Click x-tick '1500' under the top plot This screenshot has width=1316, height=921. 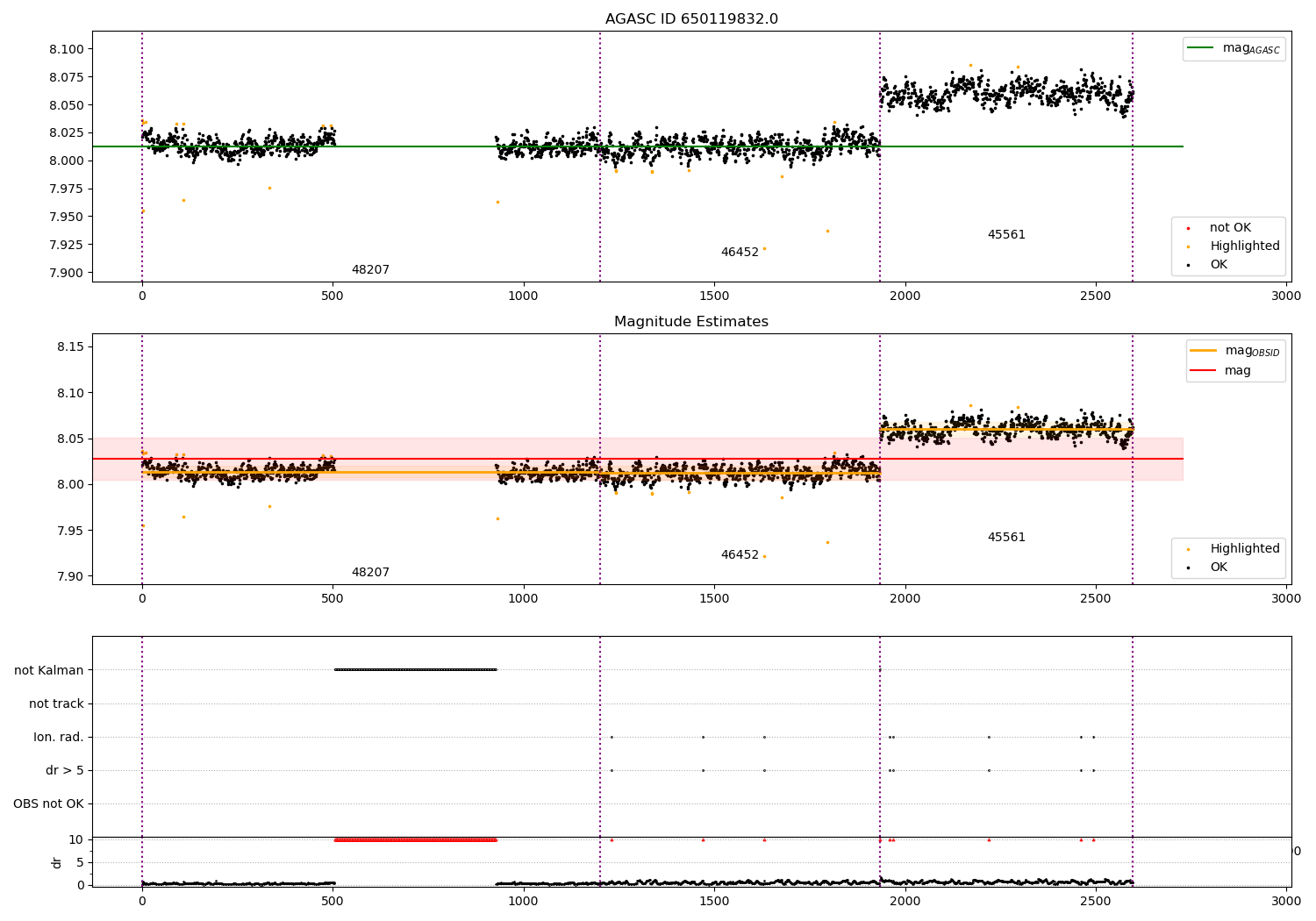click(714, 296)
